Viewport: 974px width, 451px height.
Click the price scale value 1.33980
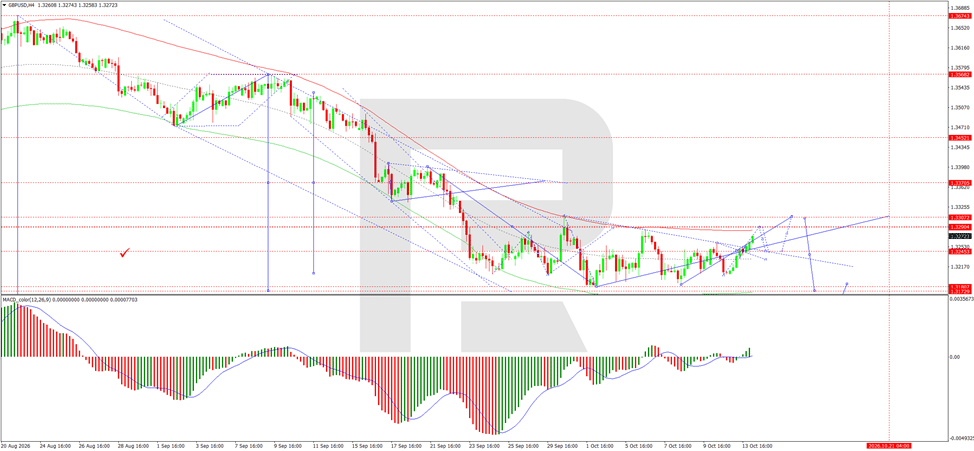pyautogui.click(x=960, y=166)
